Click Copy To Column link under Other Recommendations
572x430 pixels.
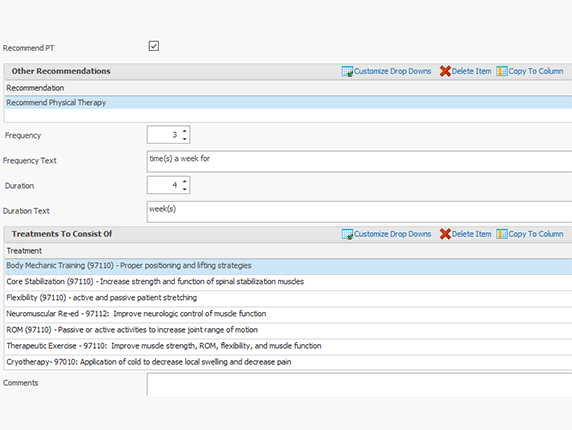[x=536, y=71]
